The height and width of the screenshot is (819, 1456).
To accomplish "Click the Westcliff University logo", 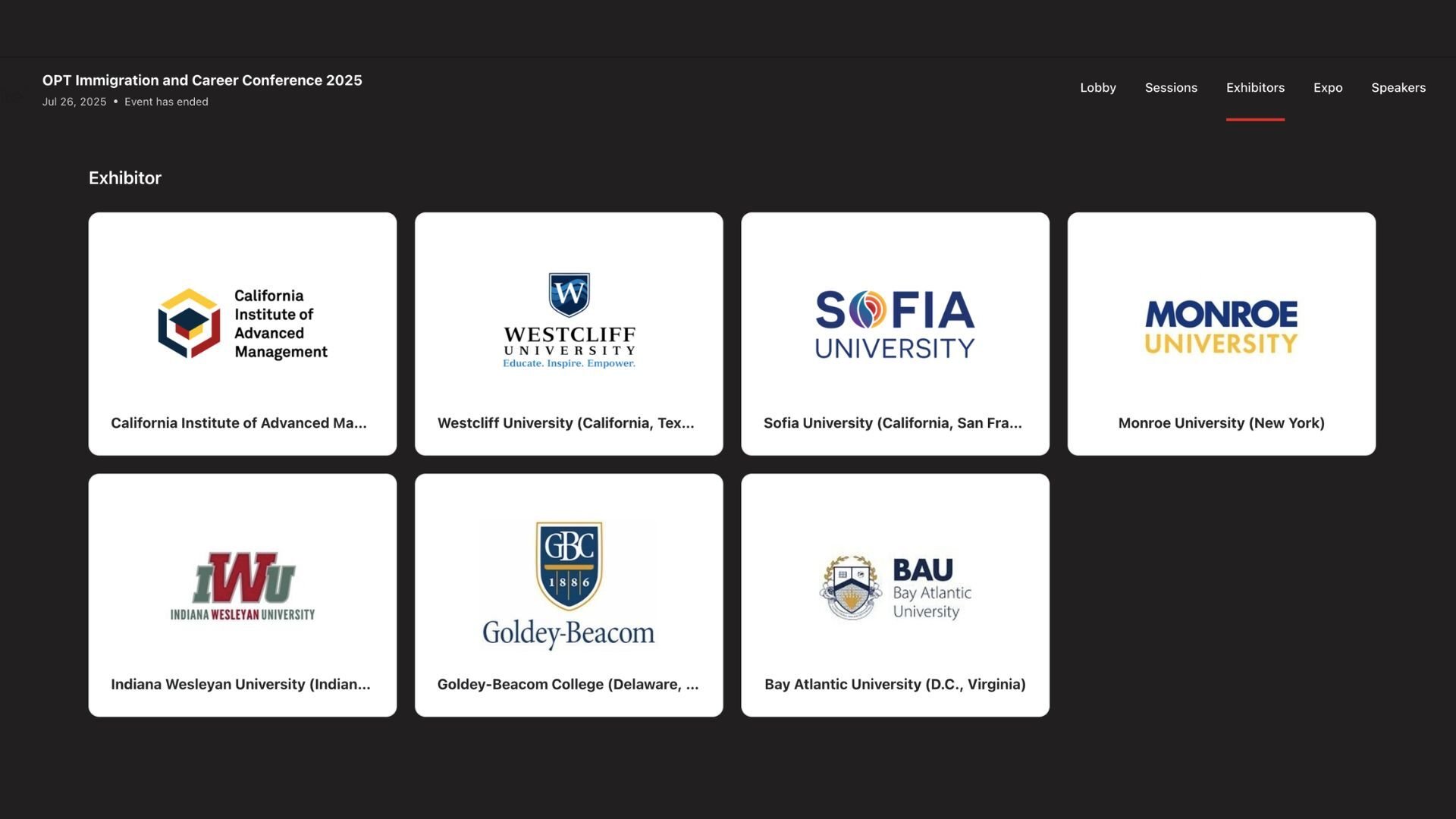I will (x=569, y=321).
